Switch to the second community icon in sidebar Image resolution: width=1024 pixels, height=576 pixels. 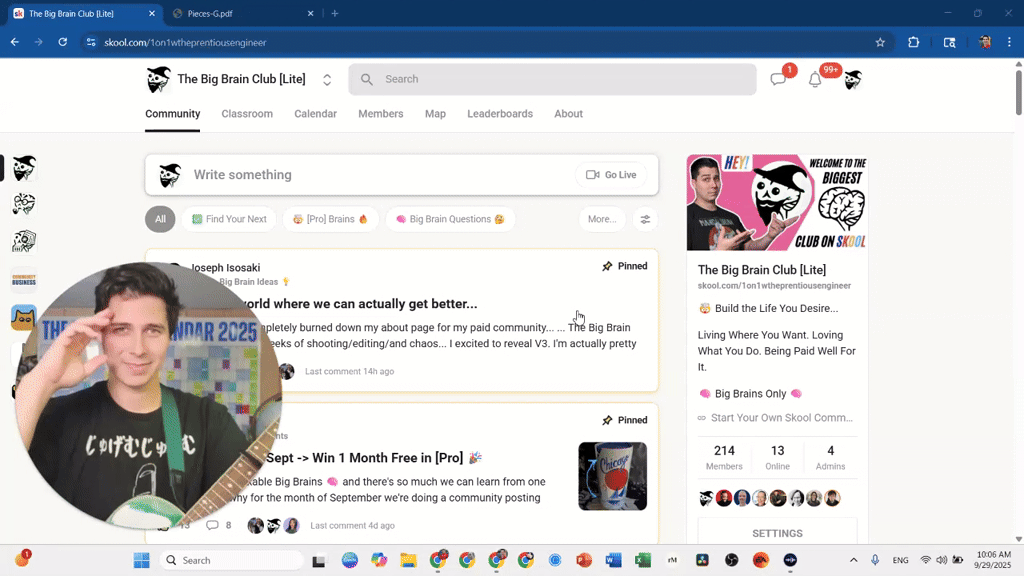pyautogui.click(x=24, y=204)
